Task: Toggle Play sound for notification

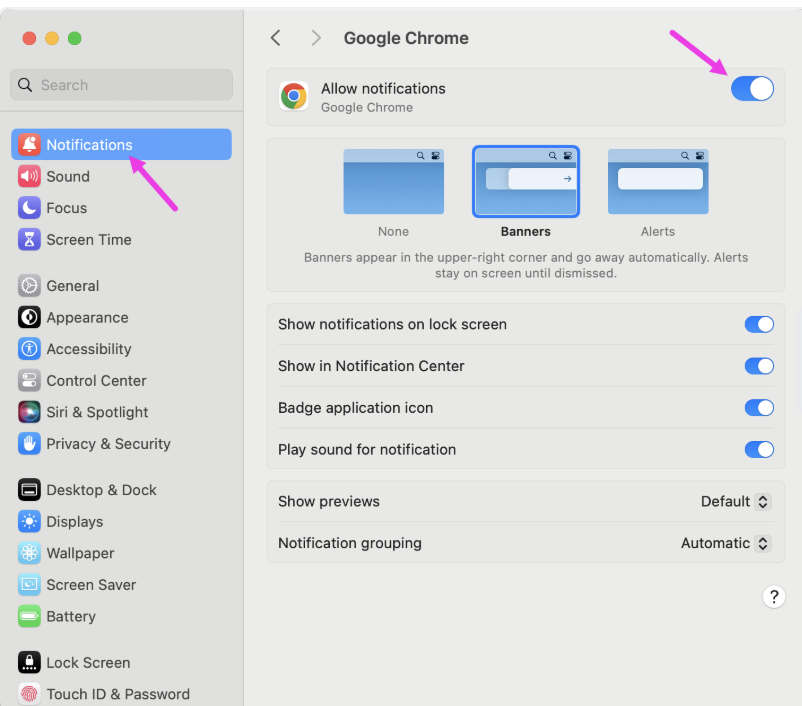Action: [x=759, y=450]
